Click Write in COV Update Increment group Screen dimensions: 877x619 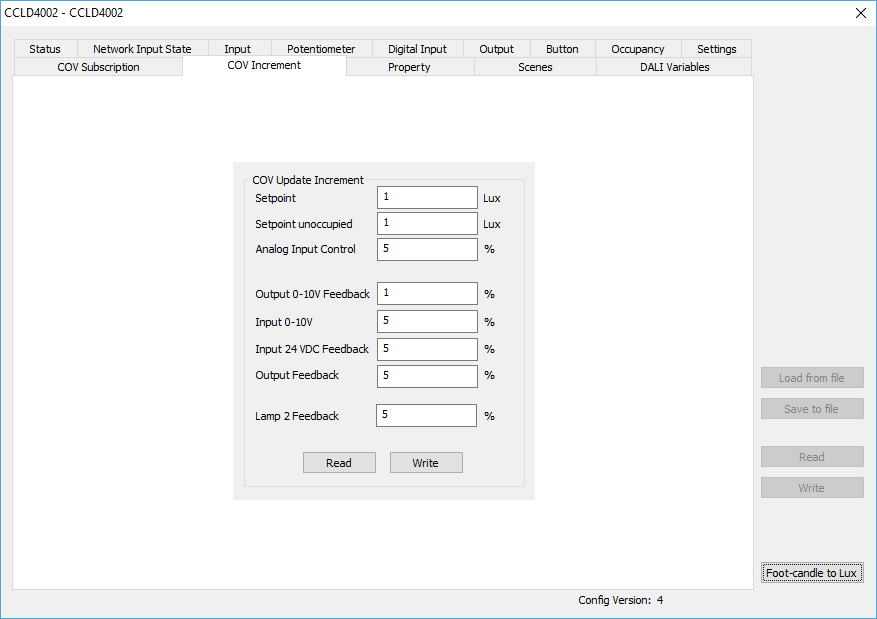coord(426,462)
